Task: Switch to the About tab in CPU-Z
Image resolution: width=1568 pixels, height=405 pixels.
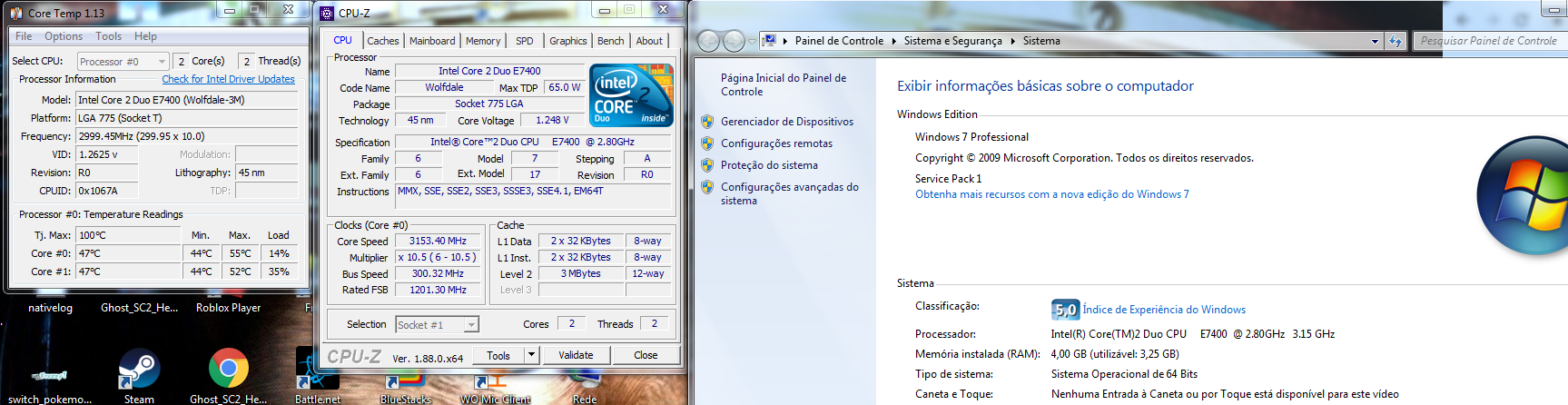Action: (x=649, y=41)
